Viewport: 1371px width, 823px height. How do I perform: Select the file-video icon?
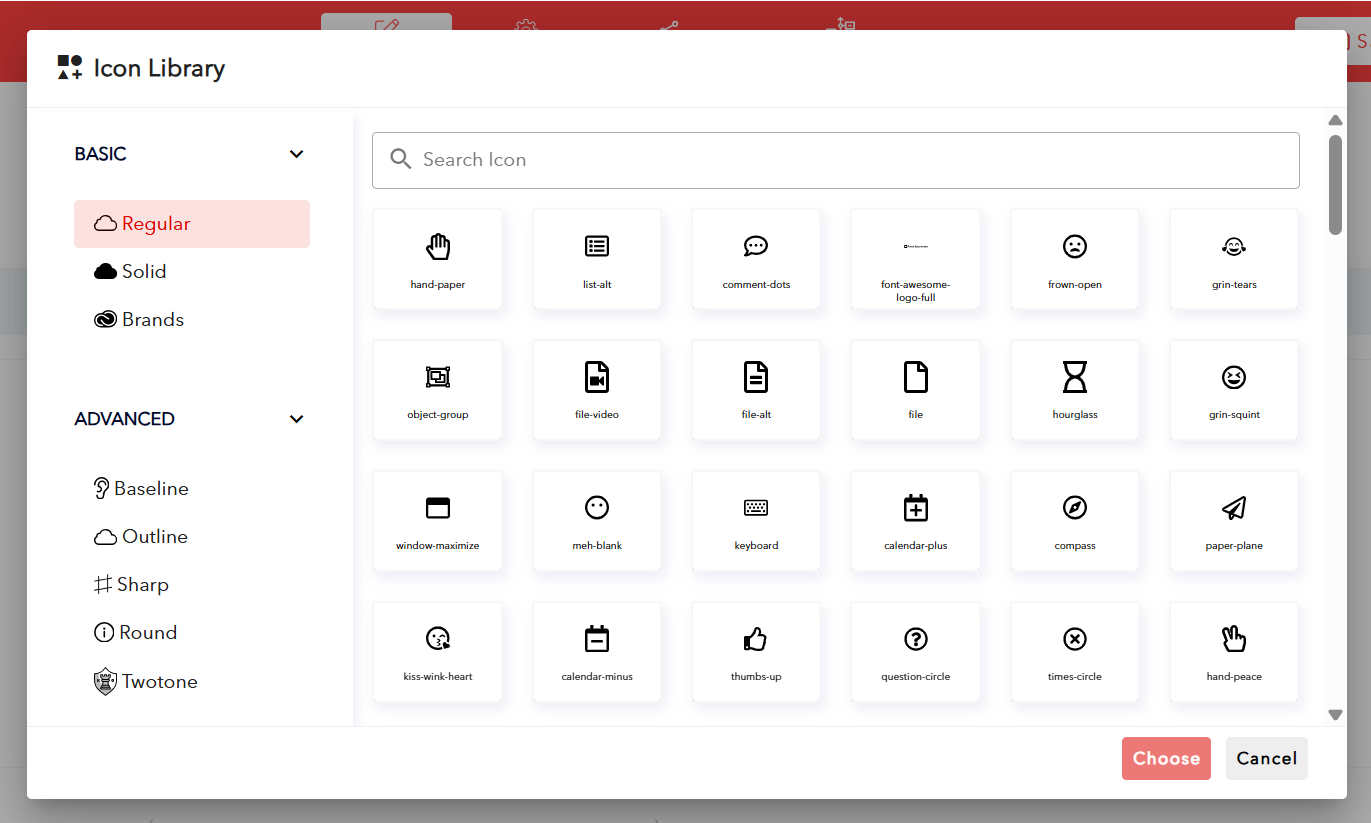[x=597, y=388]
